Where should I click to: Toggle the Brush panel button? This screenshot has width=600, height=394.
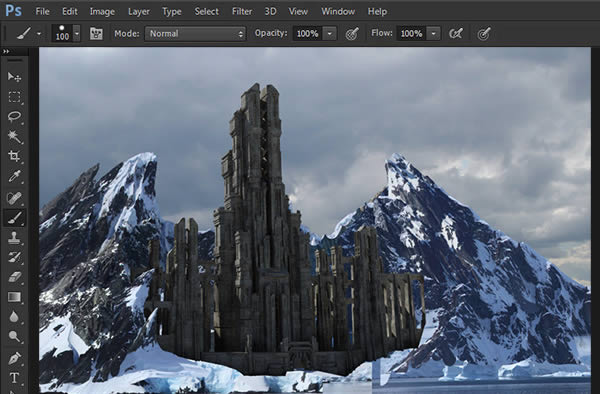click(96, 34)
